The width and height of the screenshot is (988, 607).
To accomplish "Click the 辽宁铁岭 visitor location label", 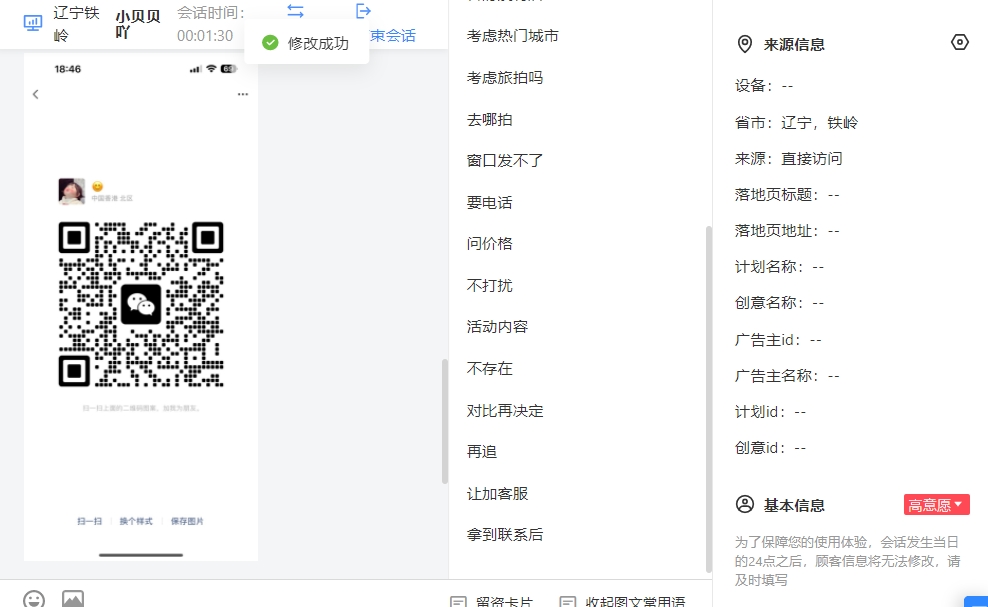I will [x=76, y=24].
